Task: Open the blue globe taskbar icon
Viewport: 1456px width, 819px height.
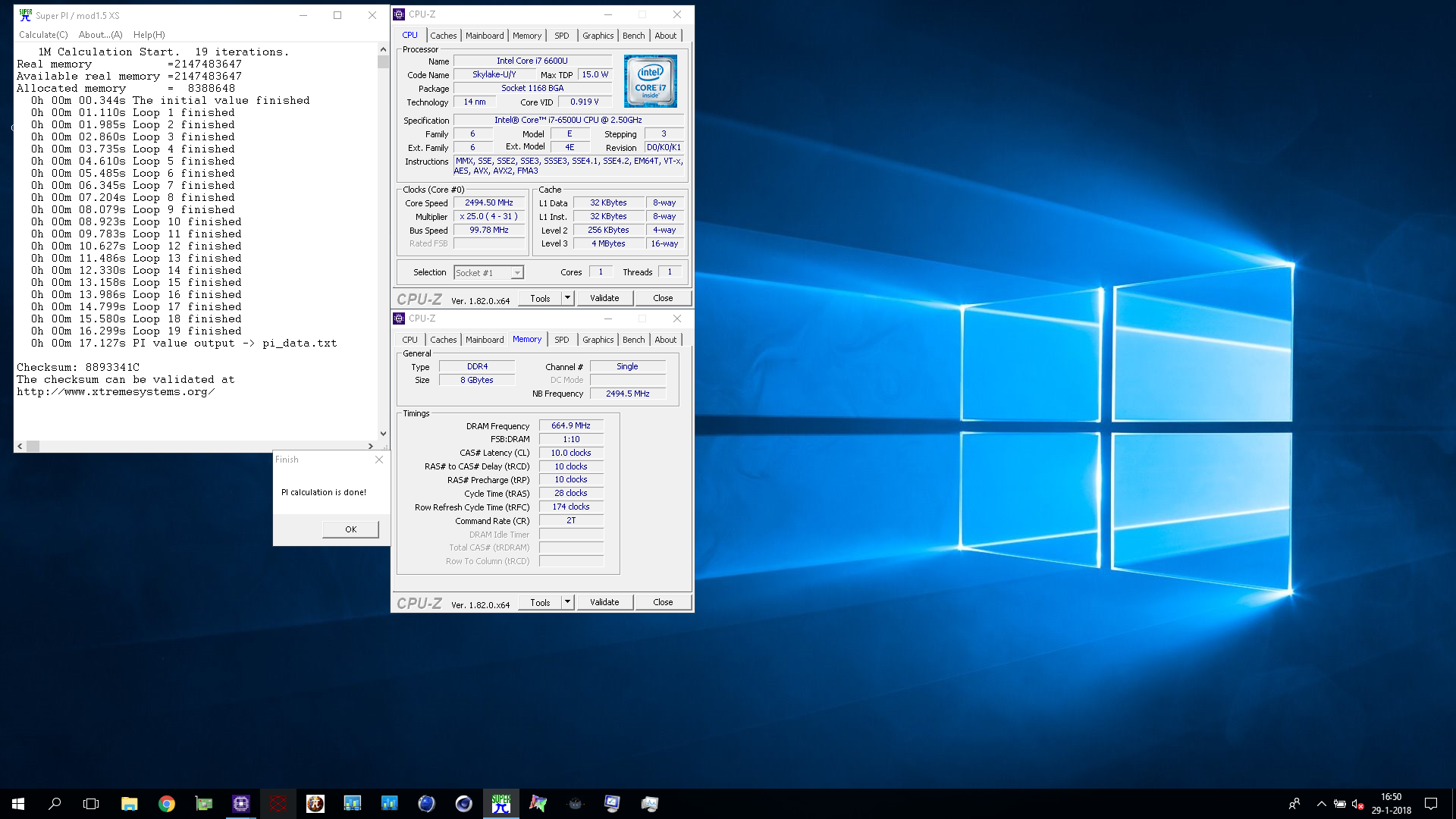Action: coord(427,804)
